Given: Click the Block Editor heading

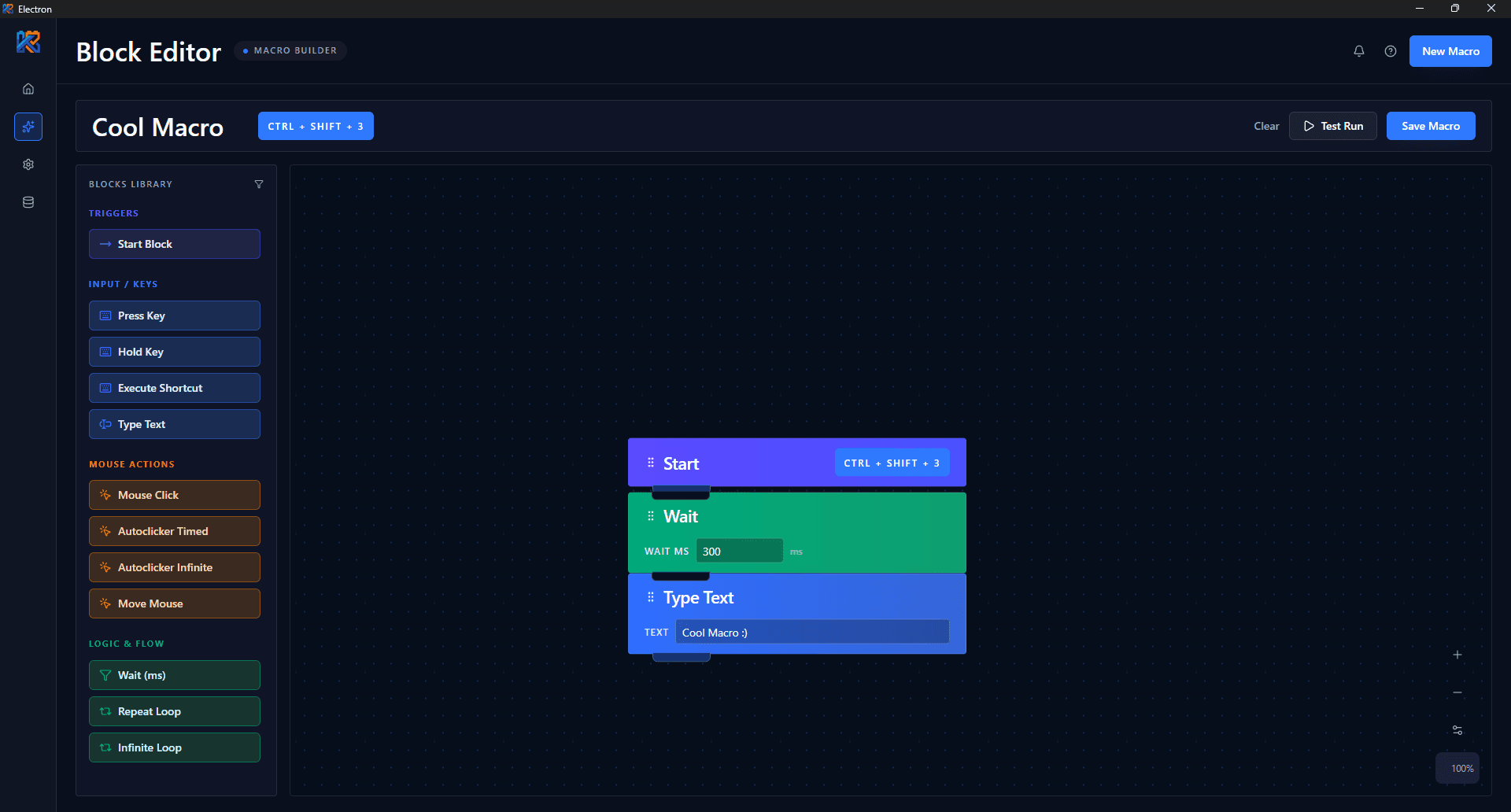Looking at the screenshot, I should [x=149, y=52].
